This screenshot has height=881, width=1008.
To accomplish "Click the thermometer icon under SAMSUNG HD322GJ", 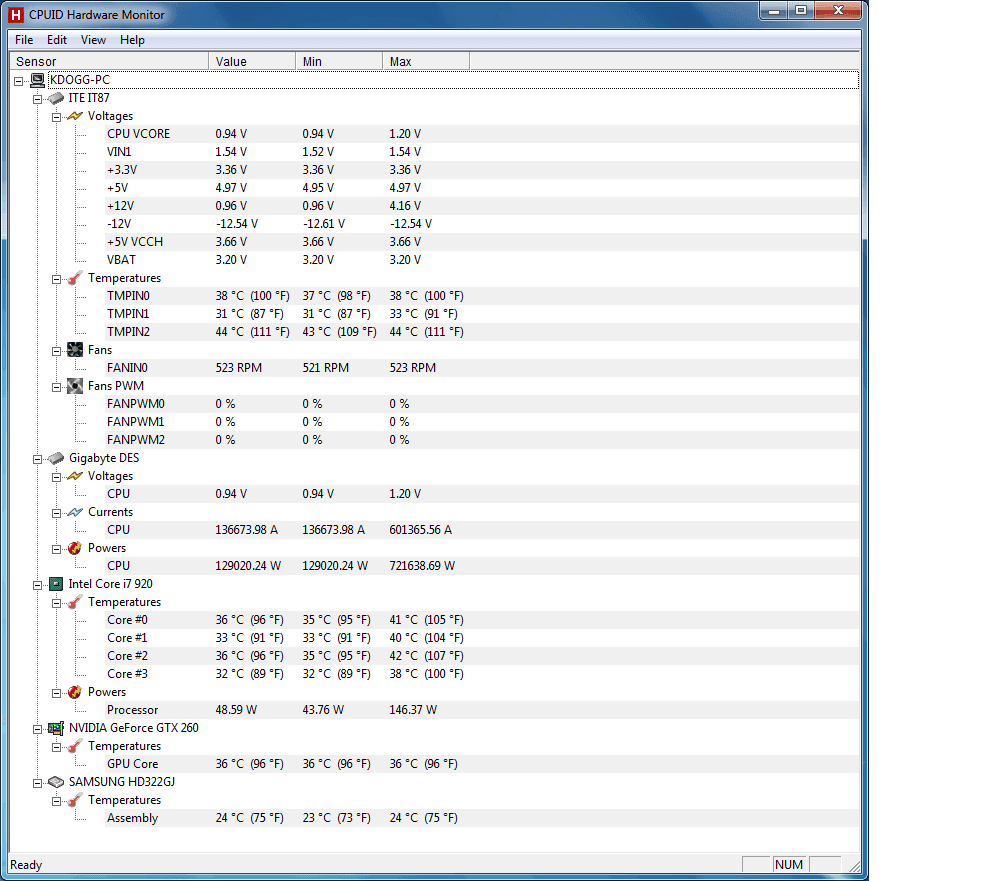I will pos(75,800).
